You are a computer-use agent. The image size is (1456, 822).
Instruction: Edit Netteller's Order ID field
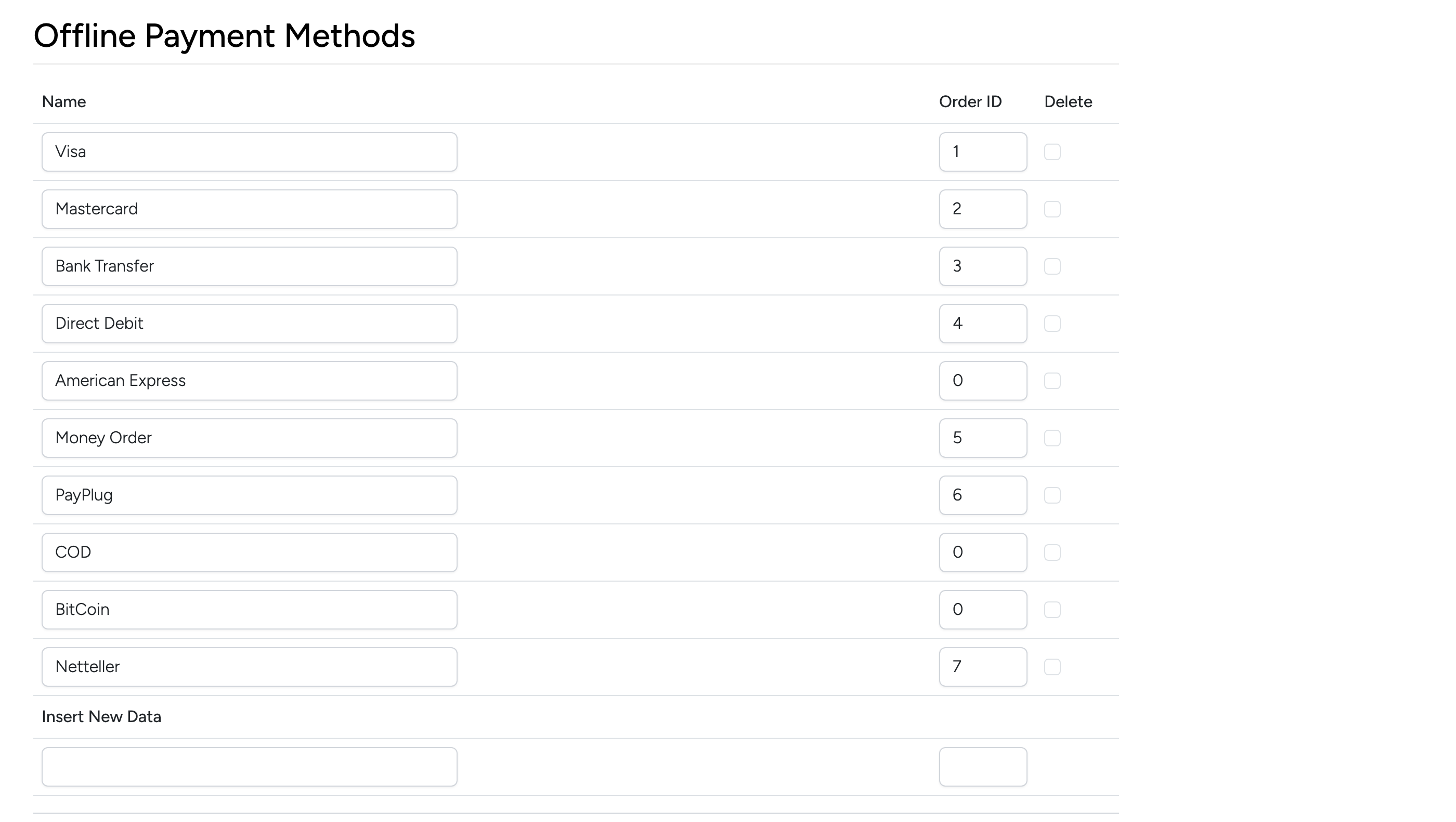tap(983, 666)
